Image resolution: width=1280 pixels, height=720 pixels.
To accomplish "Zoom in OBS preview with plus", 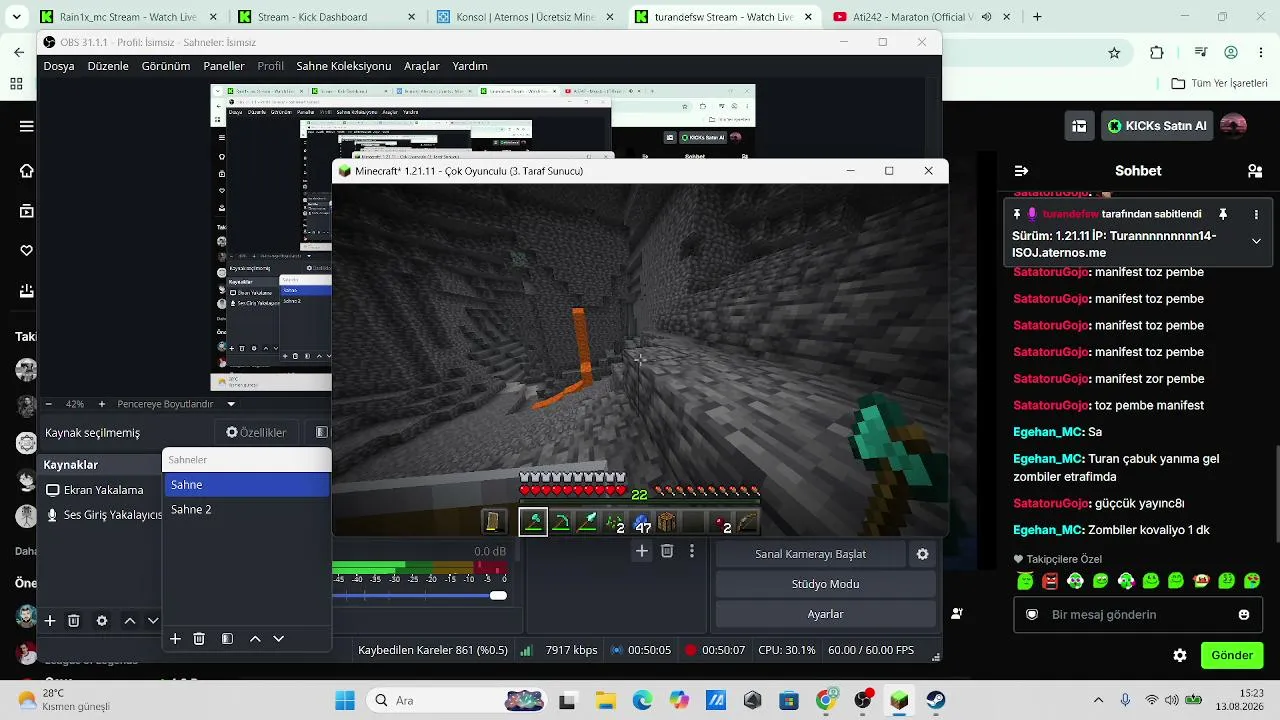I will [102, 404].
